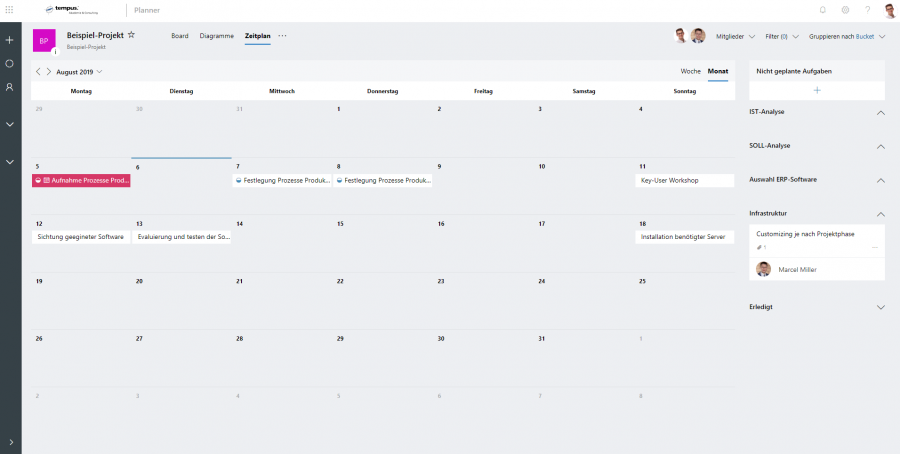Select calendar day 21
The image size is (900, 454).
pyautogui.click(x=282, y=301)
